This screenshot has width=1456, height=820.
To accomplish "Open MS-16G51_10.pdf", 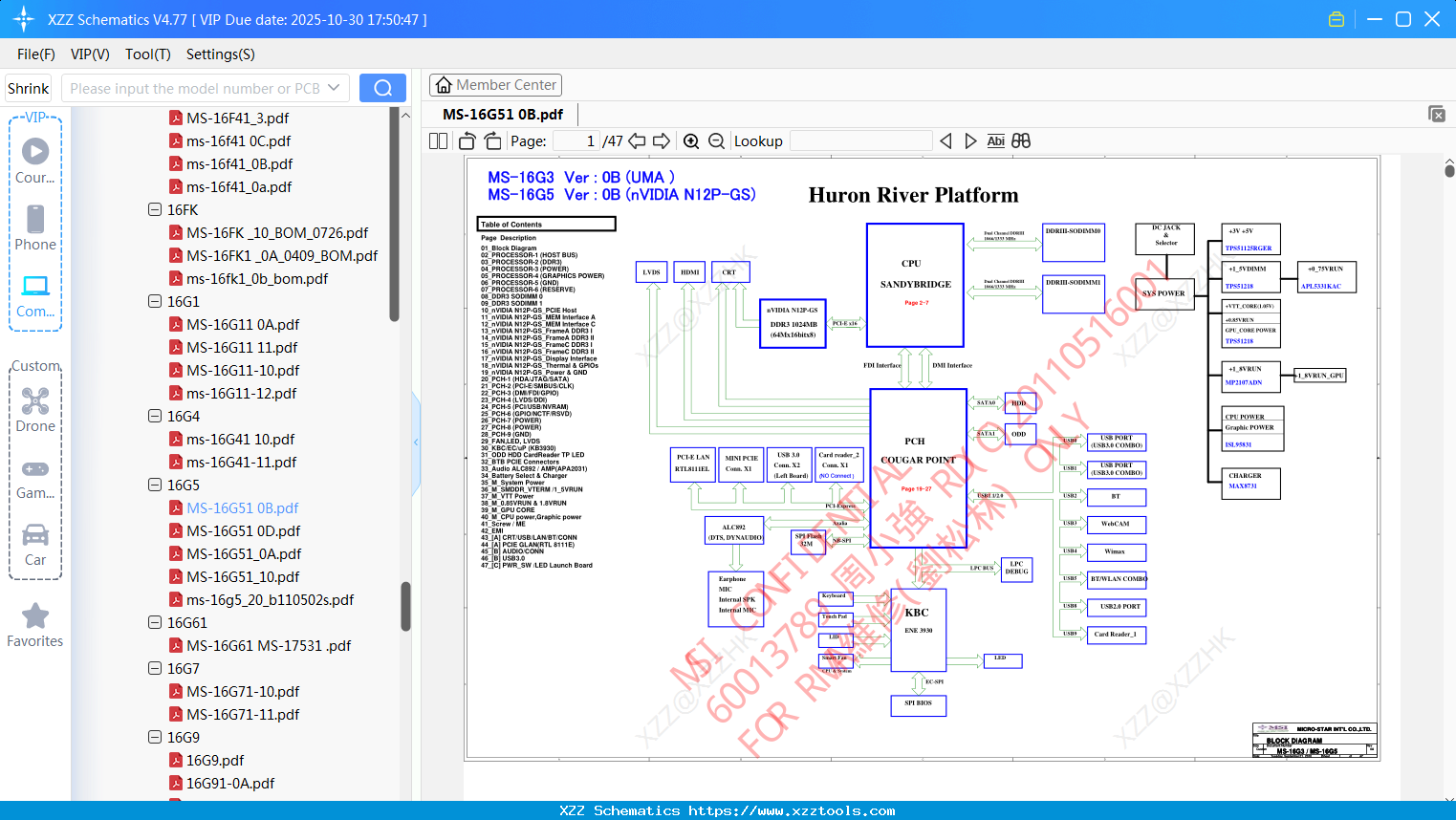I will [x=243, y=576].
